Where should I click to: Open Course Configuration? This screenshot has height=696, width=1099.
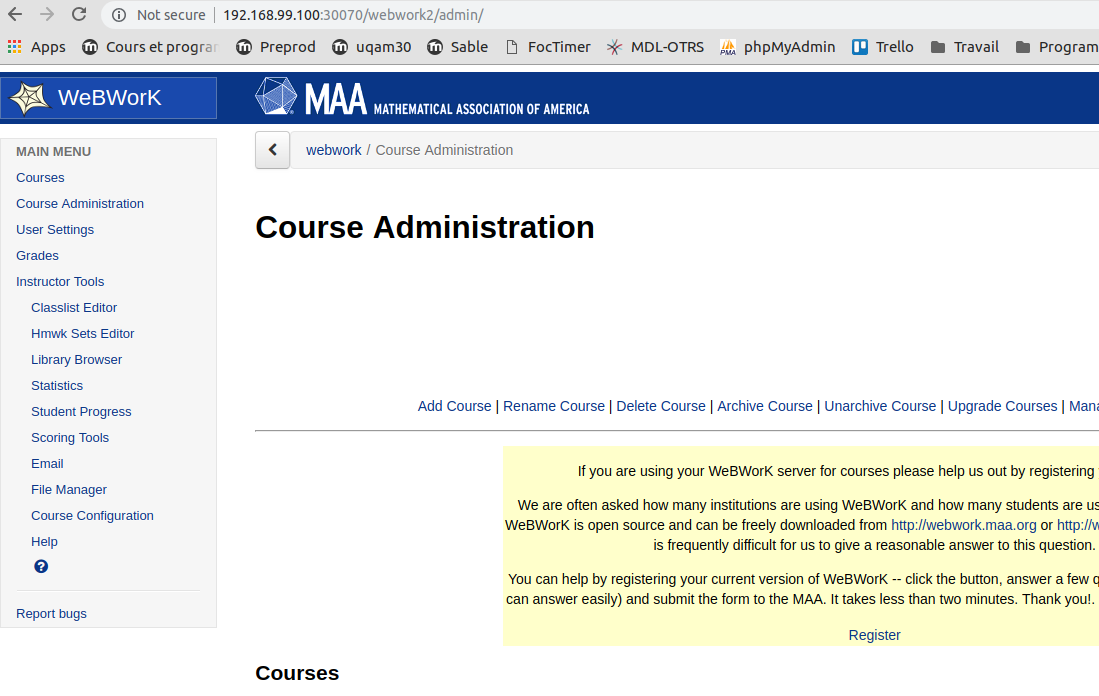click(x=92, y=514)
